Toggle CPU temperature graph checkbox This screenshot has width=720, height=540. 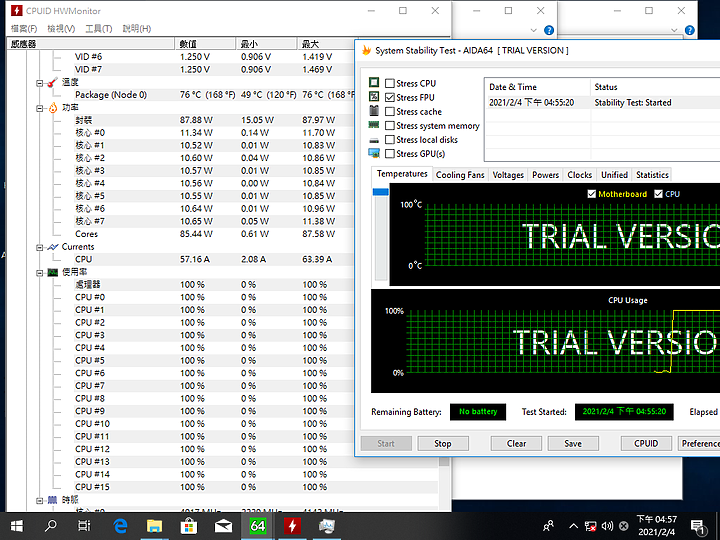[658, 194]
